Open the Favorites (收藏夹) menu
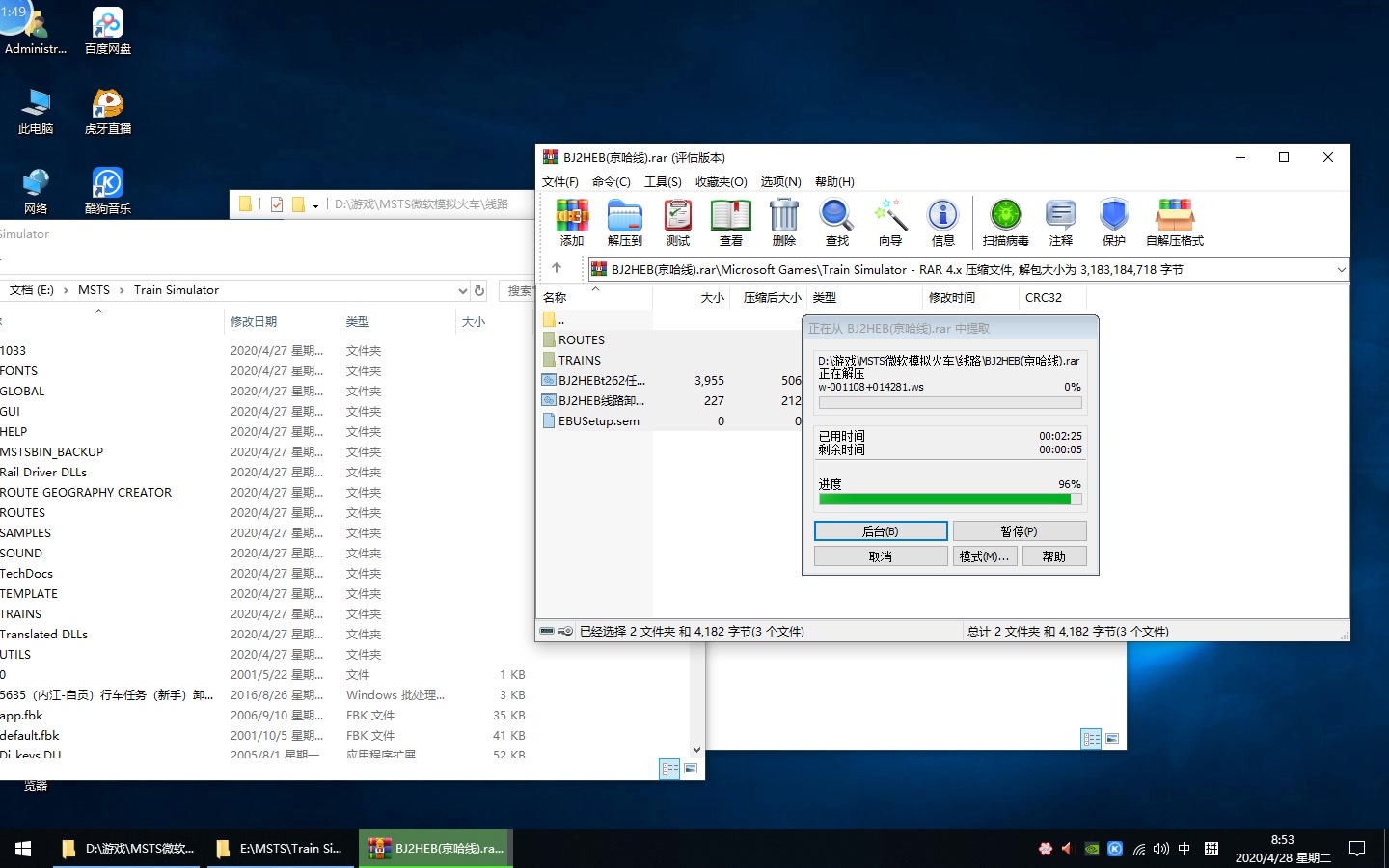Image resolution: width=1389 pixels, height=868 pixels. 722,181
